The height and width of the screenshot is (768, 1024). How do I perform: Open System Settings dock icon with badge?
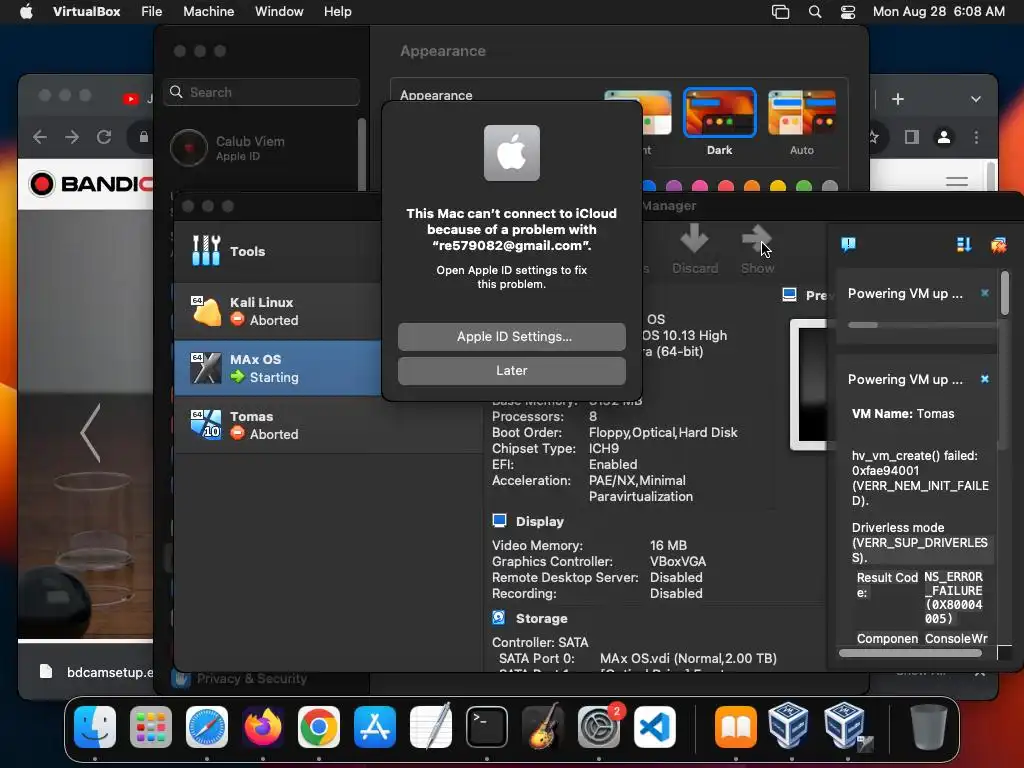pos(599,727)
